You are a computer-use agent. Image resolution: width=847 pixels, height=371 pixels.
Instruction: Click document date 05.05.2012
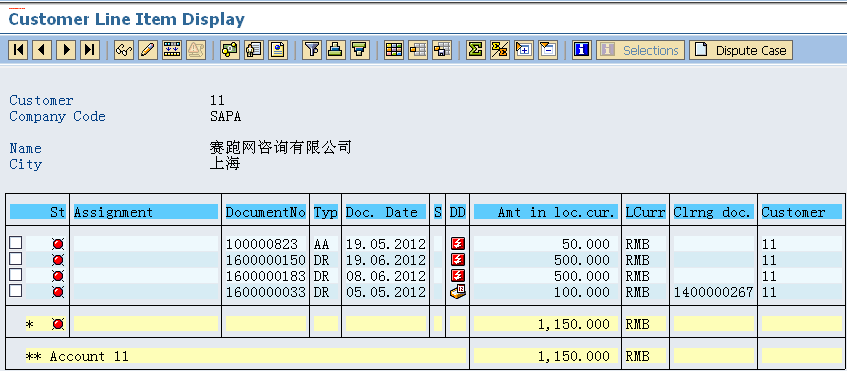pyautogui.click(x=386, y=292)
